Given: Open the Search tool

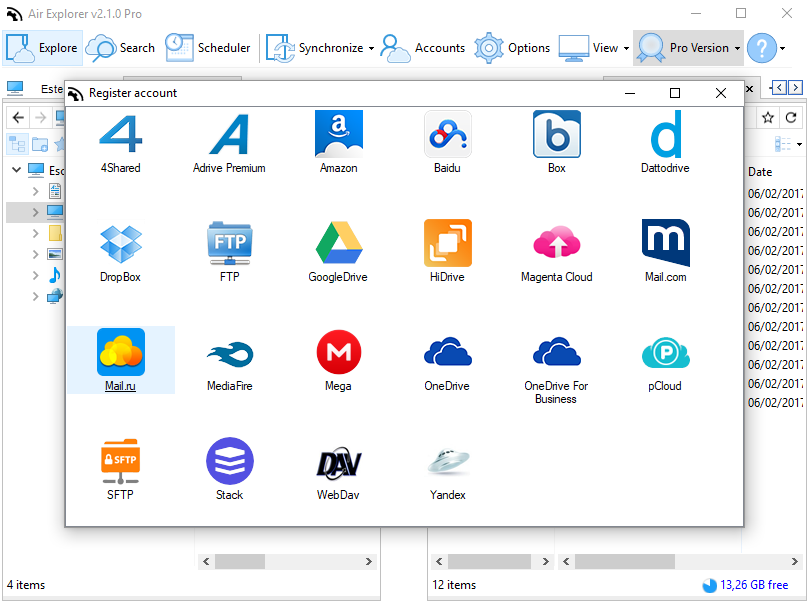Looking at the screenshot, I should (120, 48).
